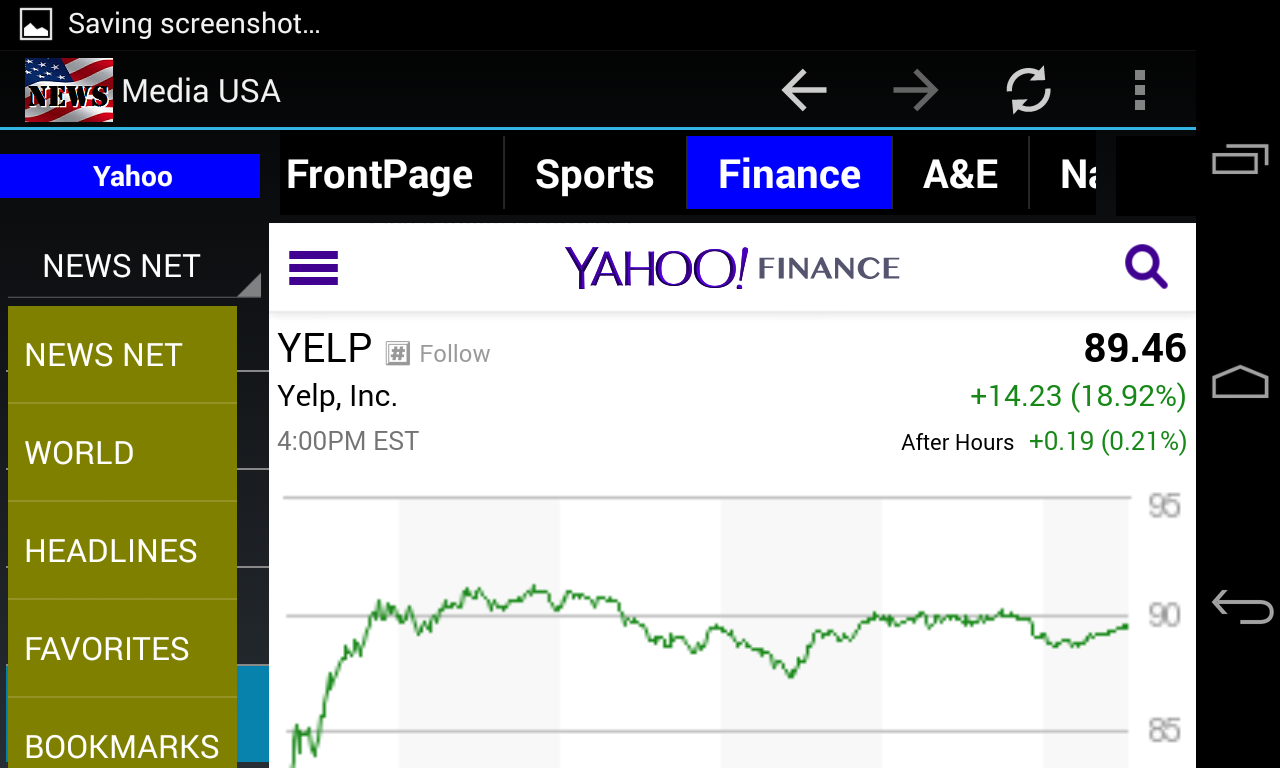Tap the browser back arrow icon
The height and width of the screenshot is (768, 1280).
[804, 91]
